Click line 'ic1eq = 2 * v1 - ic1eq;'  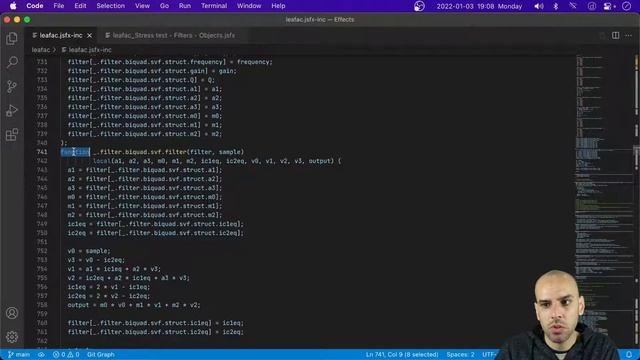tap(109, 287)
